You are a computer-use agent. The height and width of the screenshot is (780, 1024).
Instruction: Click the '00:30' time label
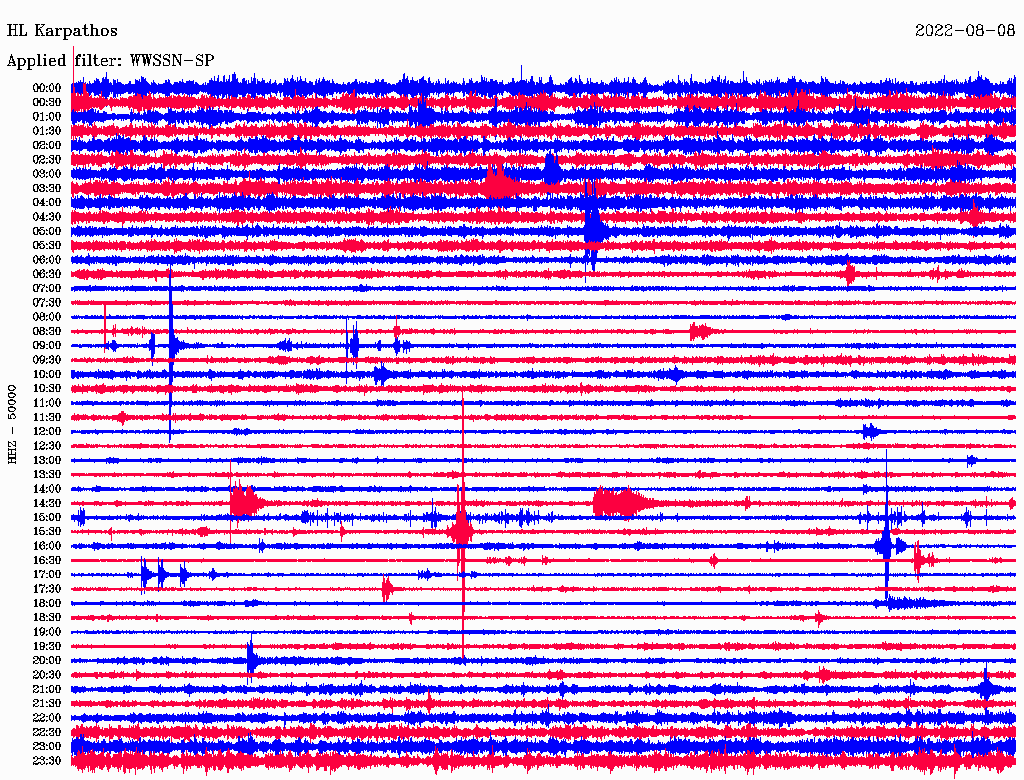(x=47, y=103)
